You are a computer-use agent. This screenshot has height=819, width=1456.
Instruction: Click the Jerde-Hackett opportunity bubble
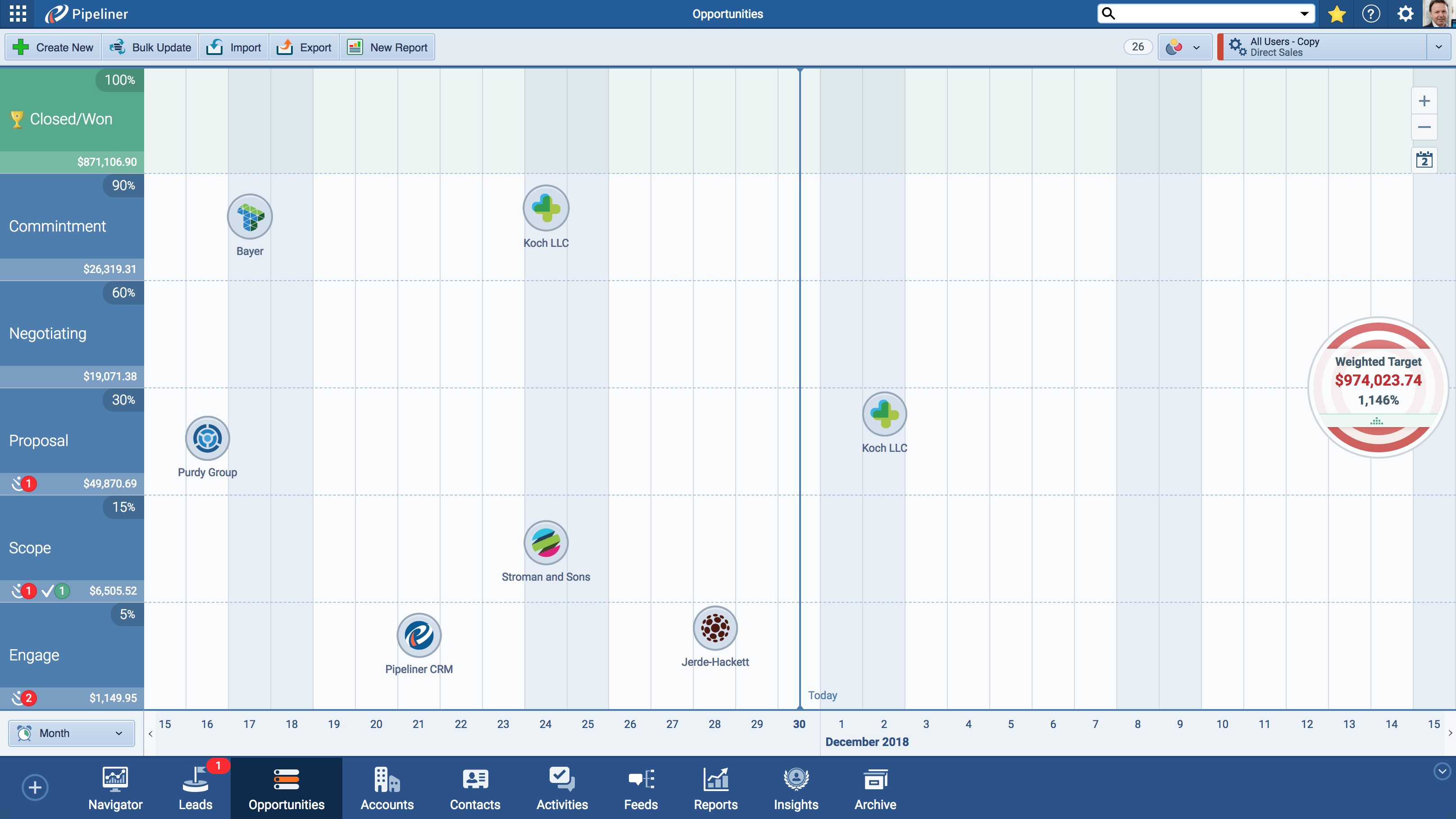tap(715, 628)
